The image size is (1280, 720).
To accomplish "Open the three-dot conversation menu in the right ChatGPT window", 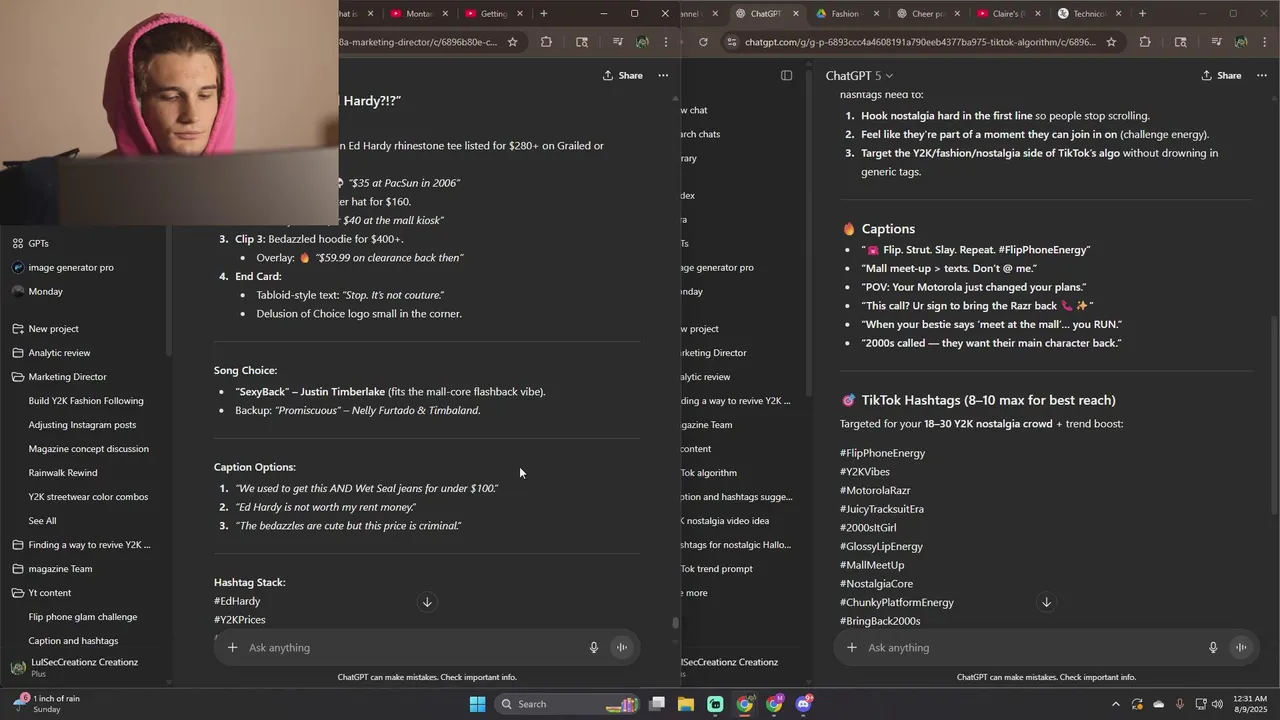I will (x=1262, y=76).
